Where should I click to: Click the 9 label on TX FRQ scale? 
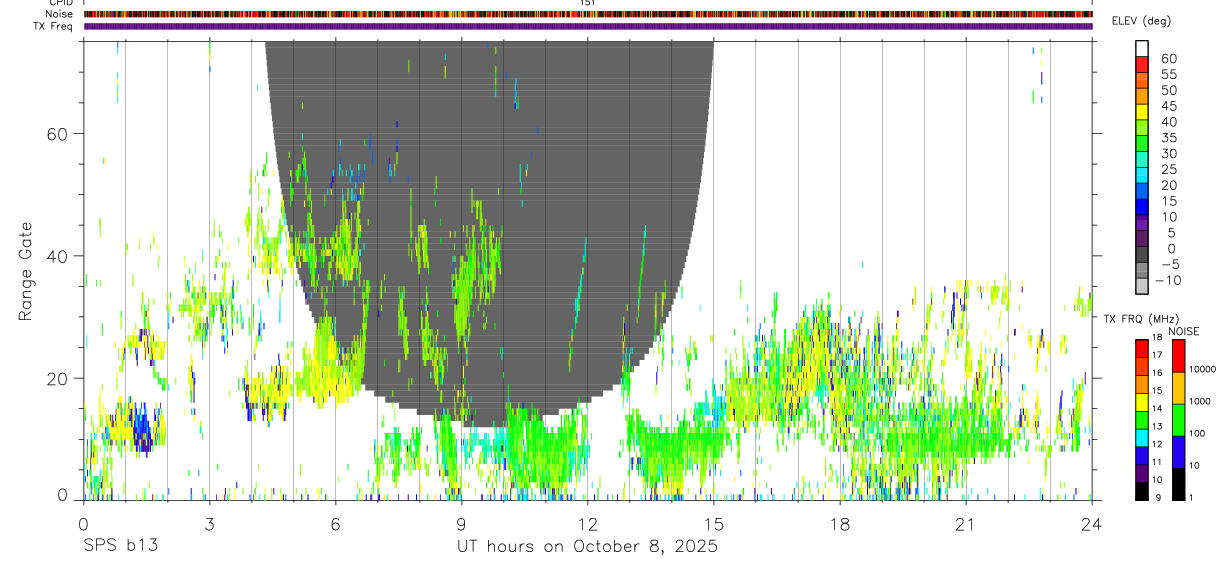coord(1159,497)
